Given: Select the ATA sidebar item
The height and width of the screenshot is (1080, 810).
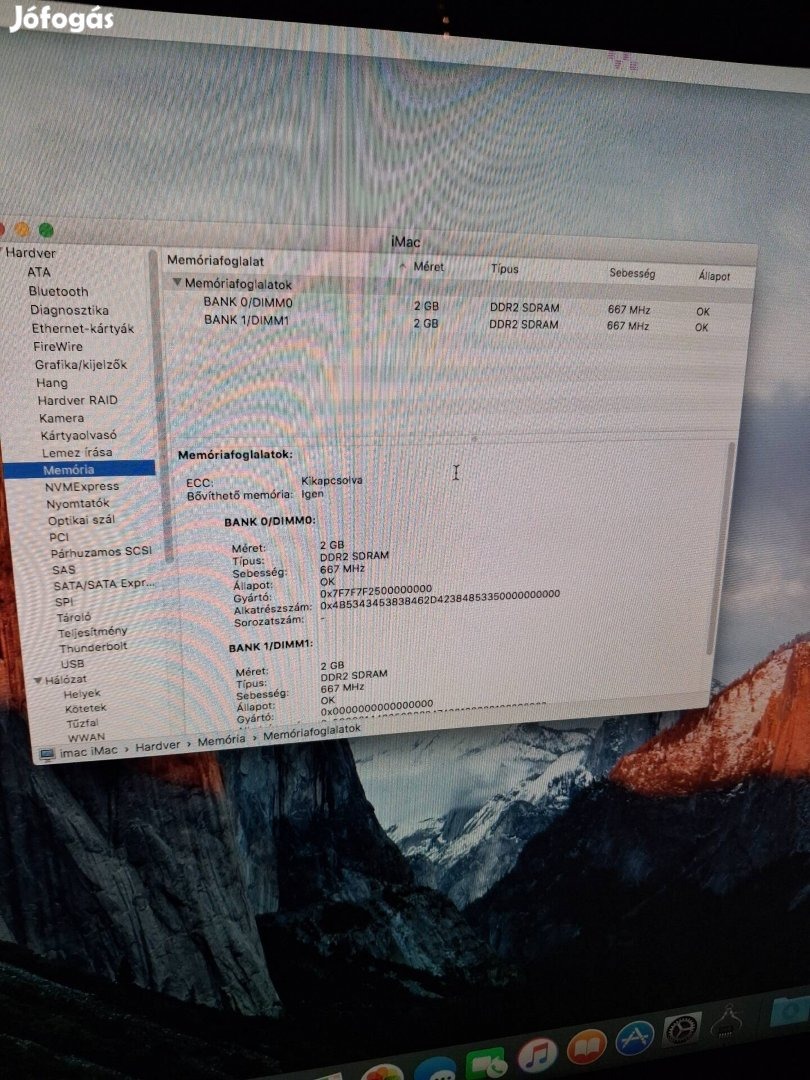Looking at the screenshot, I should (x=39, y=272).
